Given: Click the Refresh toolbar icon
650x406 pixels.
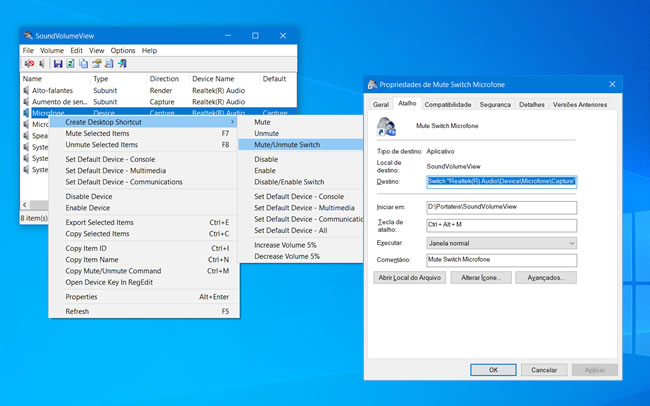Looking at the screenshot, I should coord(71,64).
